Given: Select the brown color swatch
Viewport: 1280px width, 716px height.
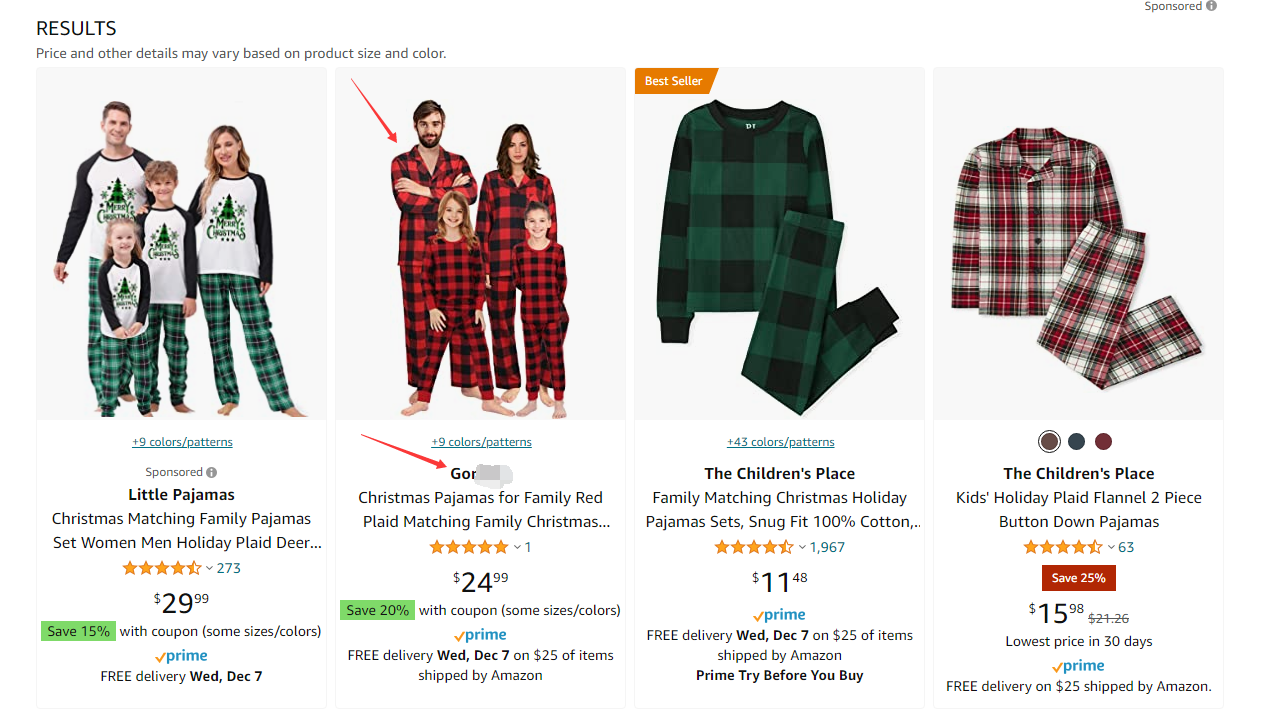Looking at the screenshot, I should click(1049, 442).
